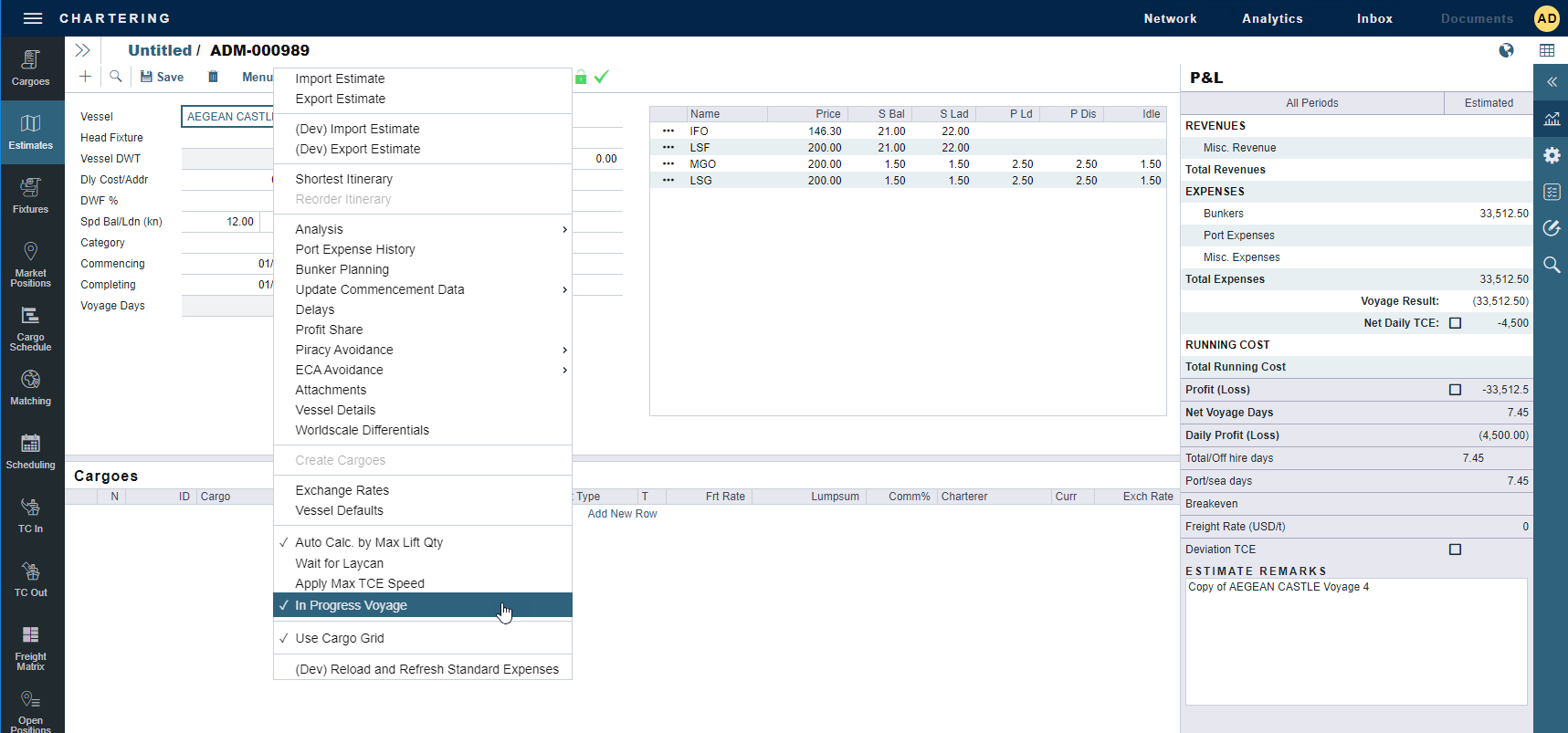Open Market Positions in the sidebar
This screenshot has width=1568, height=733.
(x=31, y=265)
